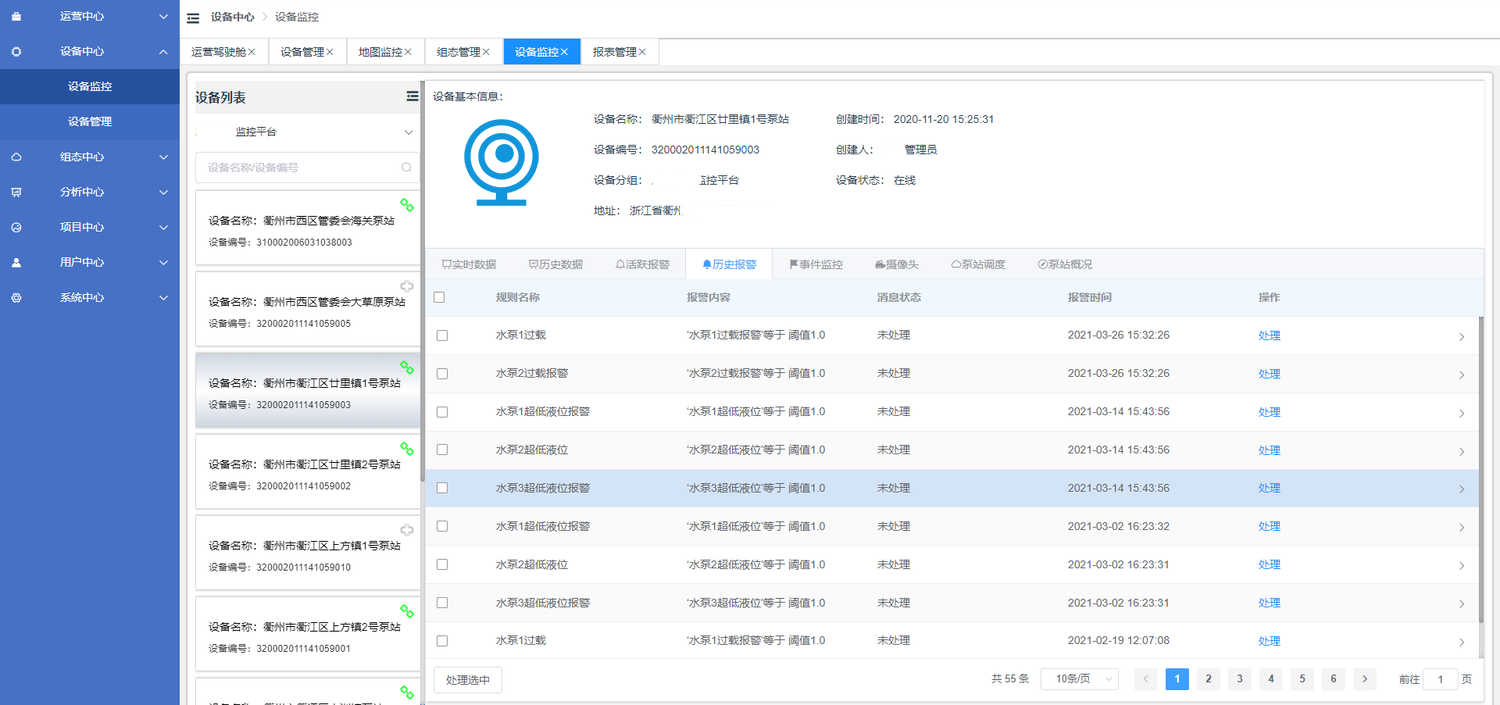Screen dimensions: 1500x705
Task: Check the 水泵2过载报警 row checkbox
Action: point(442,374)
